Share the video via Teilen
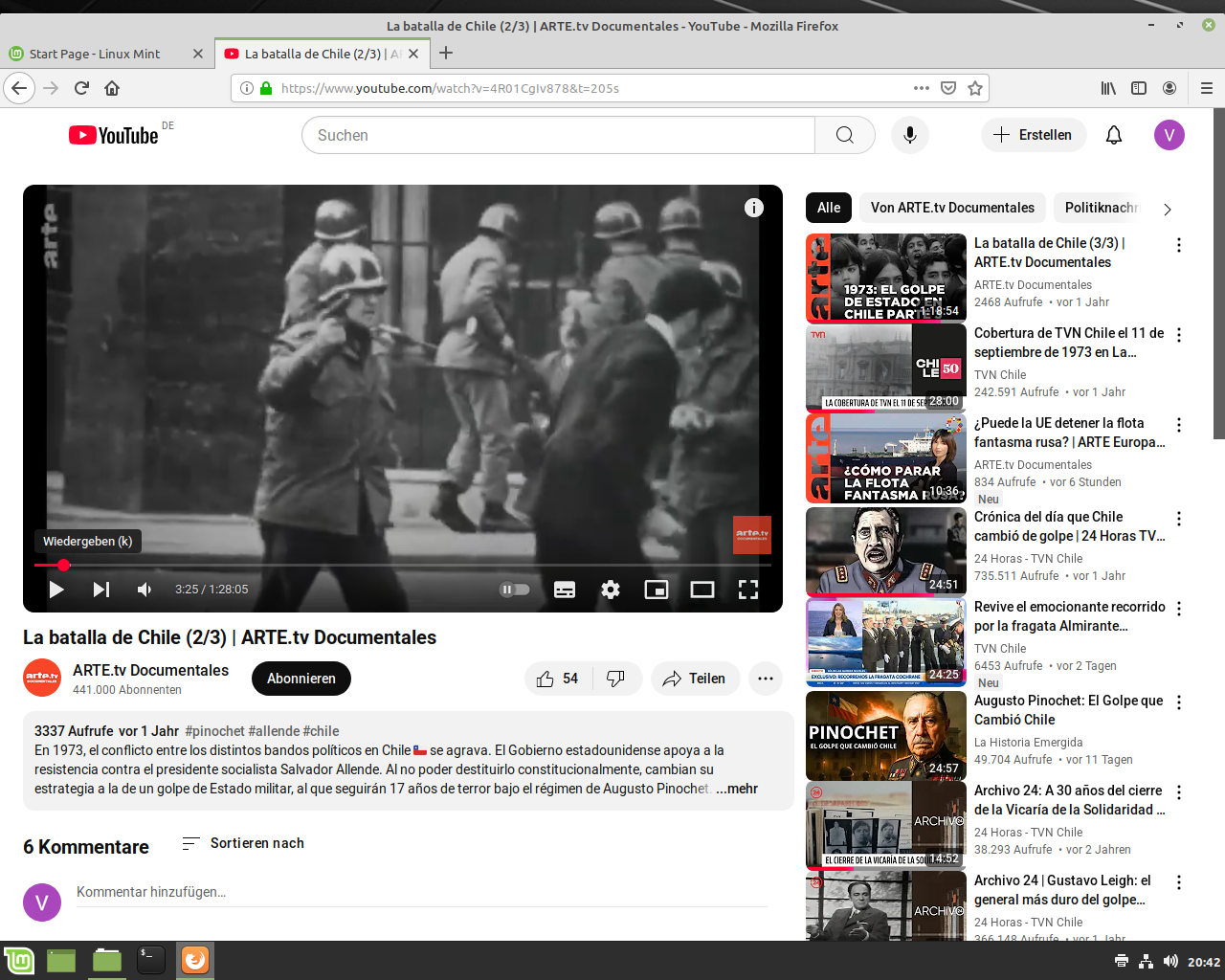1225x980 pixels. 696,679
